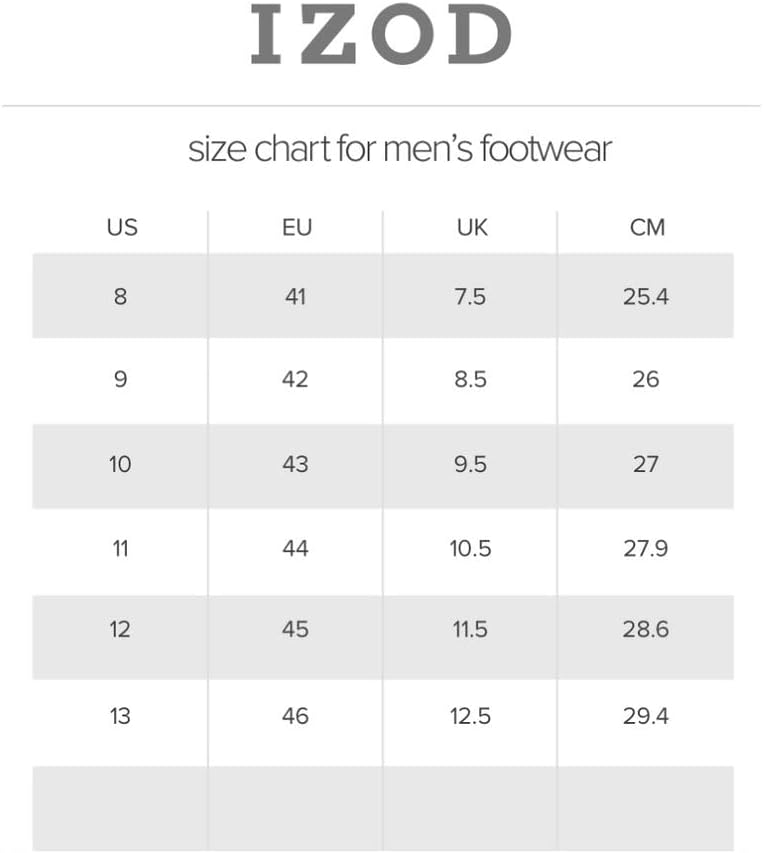763x853 pixels.
Task: Click EU size 41 cell
Action: point(295,296)
